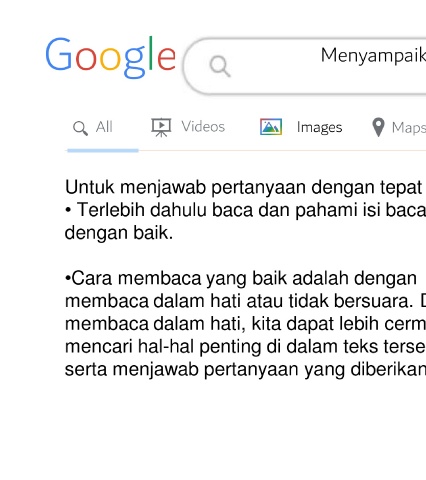
Task: Click the line "serta menjawab pertanyaan yang diberikan"
Action: click(245, 370)
